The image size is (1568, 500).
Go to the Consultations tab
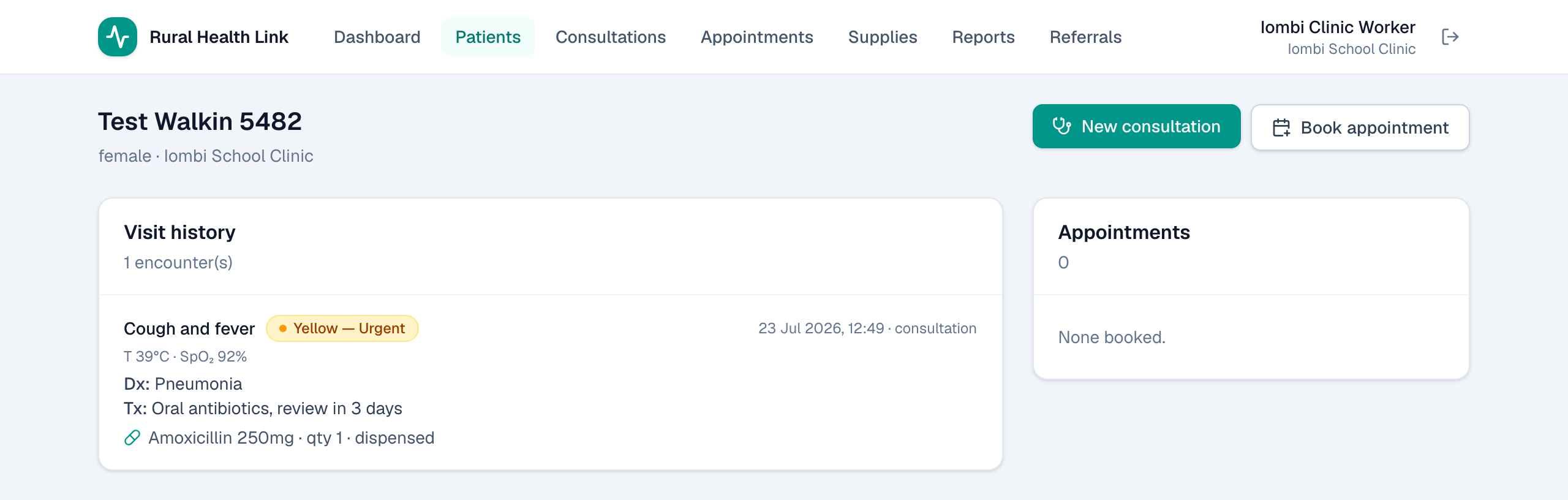point(611,37)
